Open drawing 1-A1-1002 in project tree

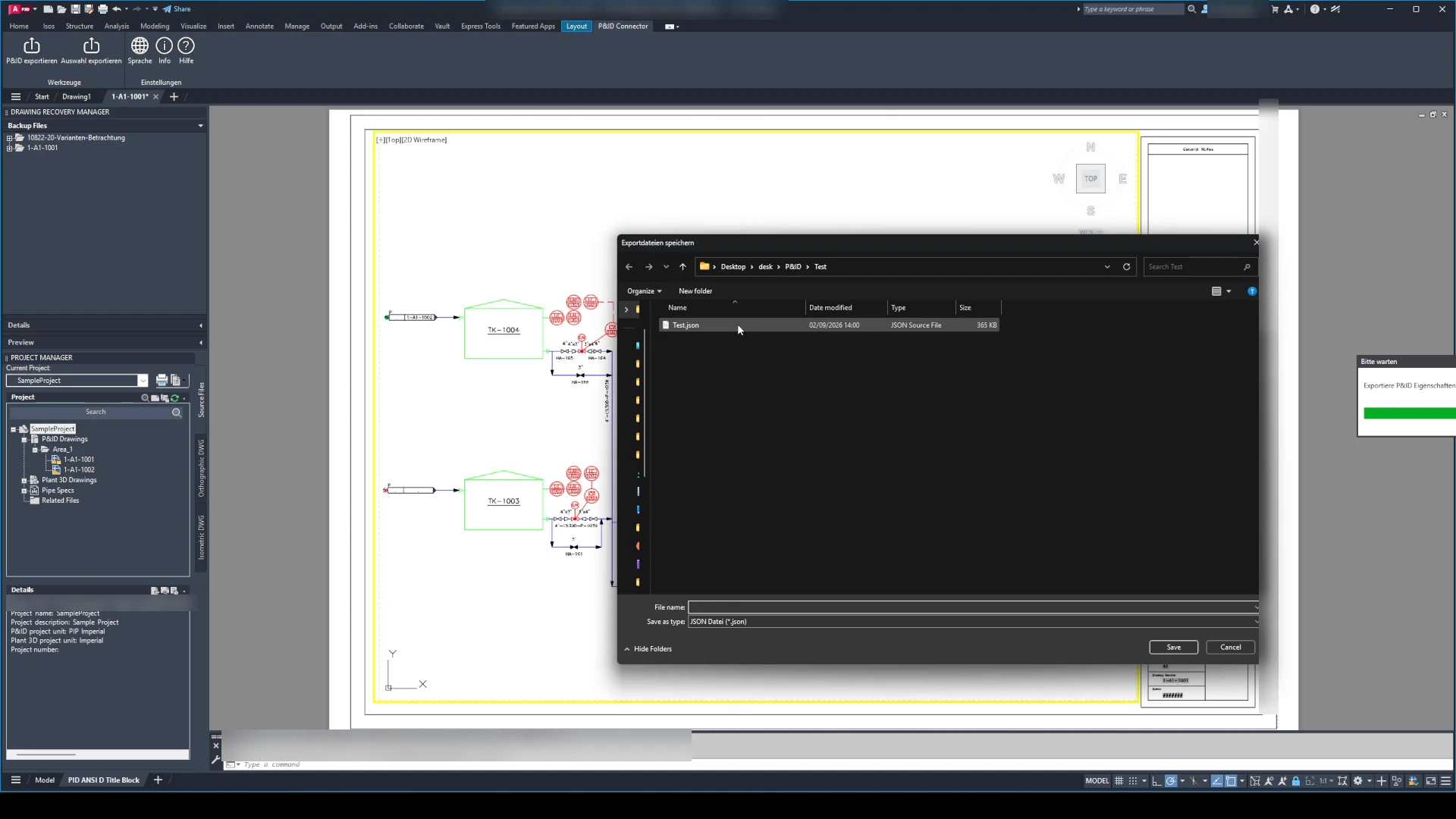tap(79, 470)
